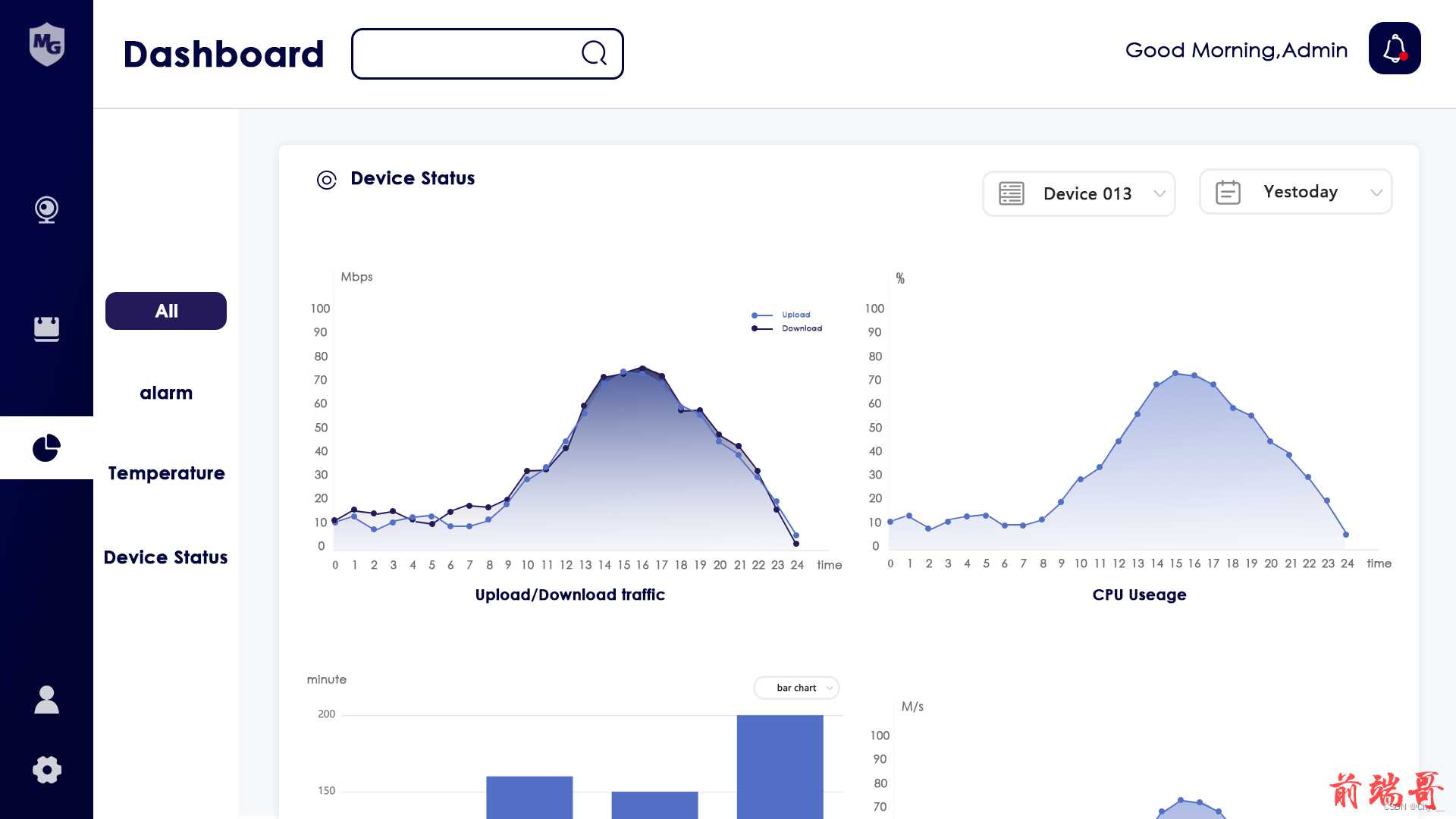This screenshot has width=1456, height=819.
Task: Open the calendar sidebar icon
Action: 46,328
